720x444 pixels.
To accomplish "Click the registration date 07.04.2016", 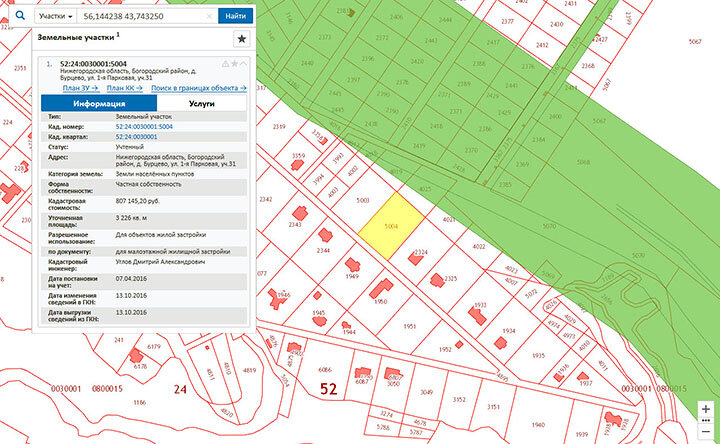I will 131,279.
